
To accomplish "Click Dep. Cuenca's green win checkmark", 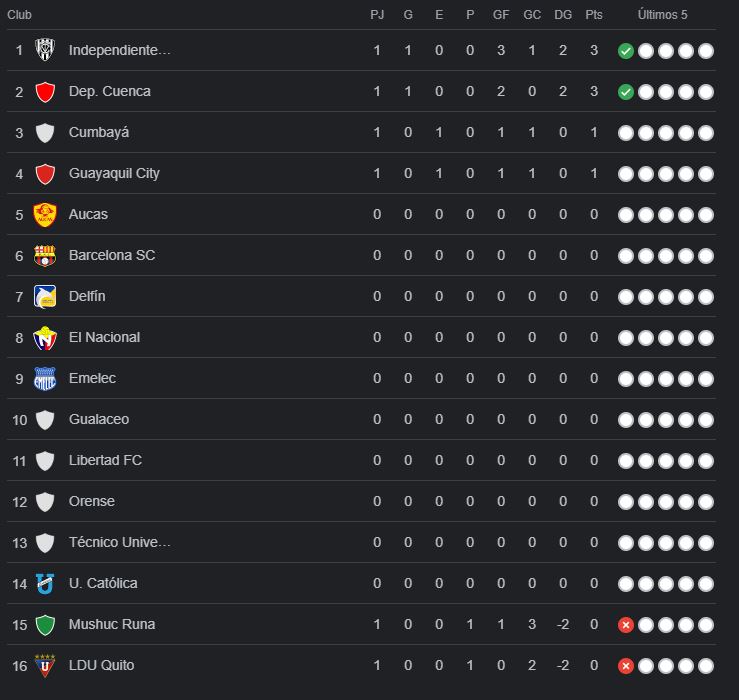I will tap(626, 92).
